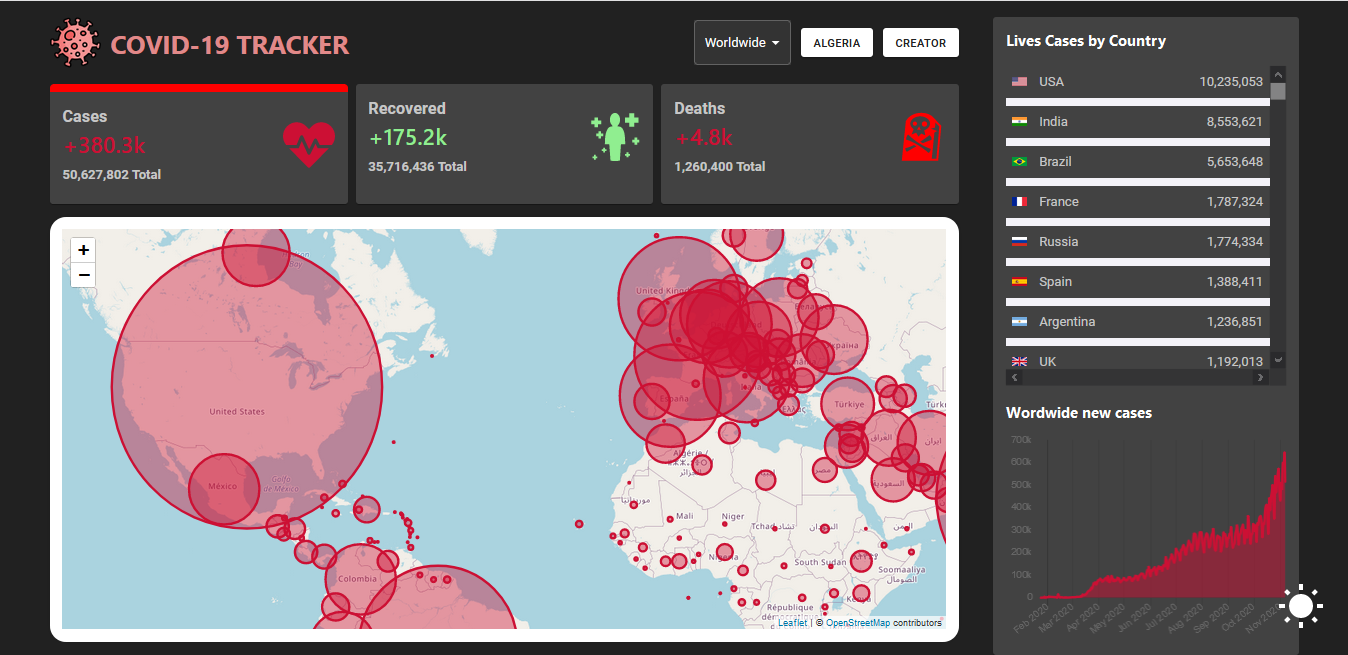Click the Argentina flag icon
The width and height of the screenshot is (1348, 655).
(x=1019, y=322)
